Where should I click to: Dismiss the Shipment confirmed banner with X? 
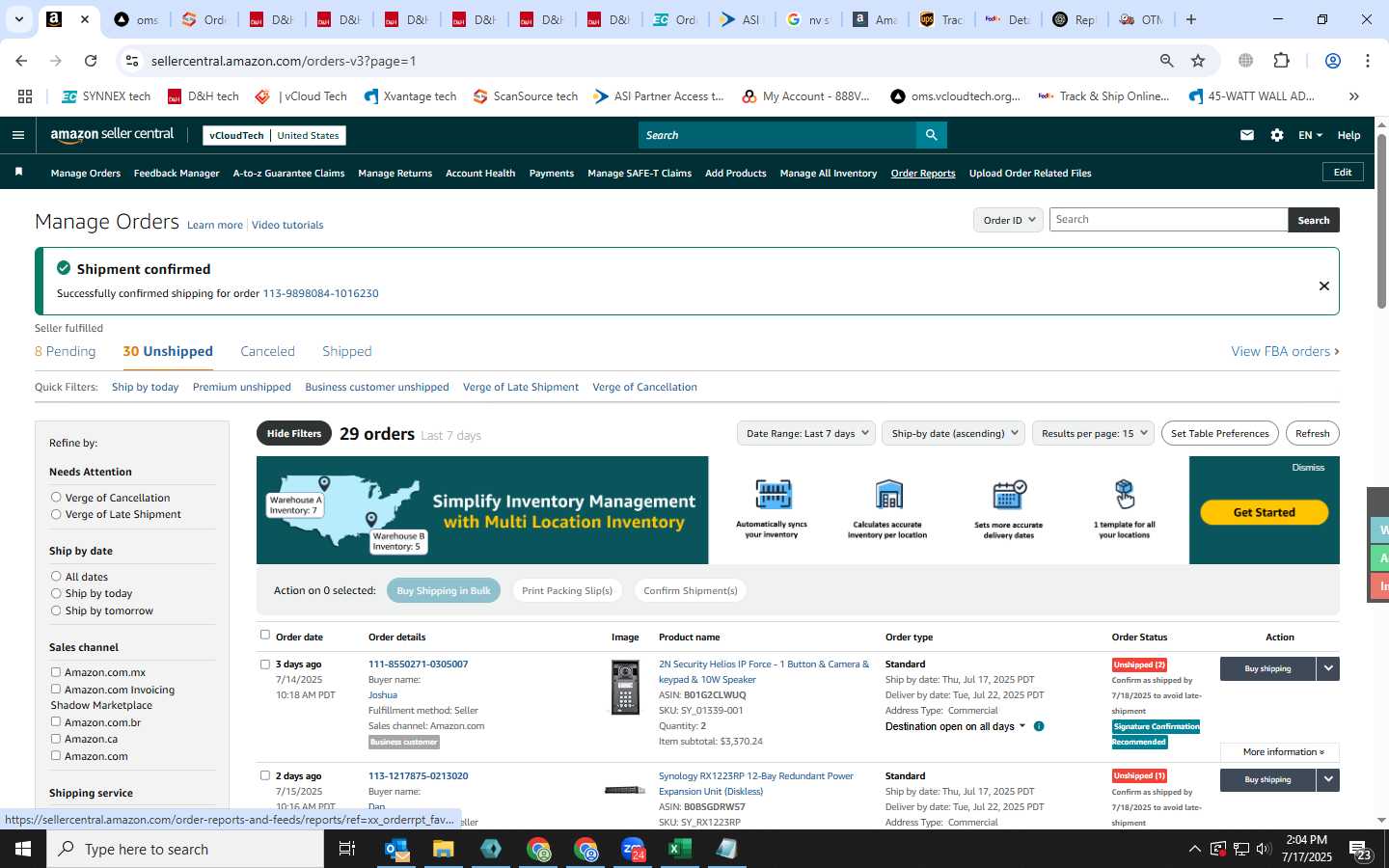[1324, 285]
